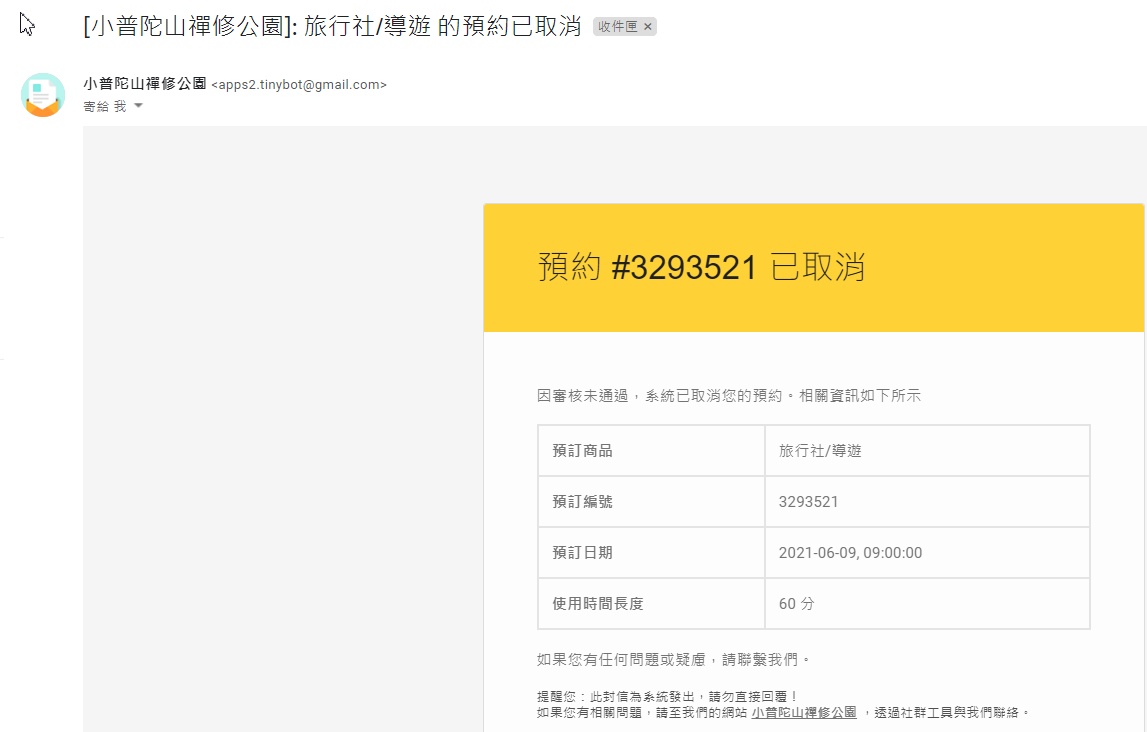Click the 預訂編號 row label
The height and width of the screenshot is (732, 1147).
coord(582,502)
